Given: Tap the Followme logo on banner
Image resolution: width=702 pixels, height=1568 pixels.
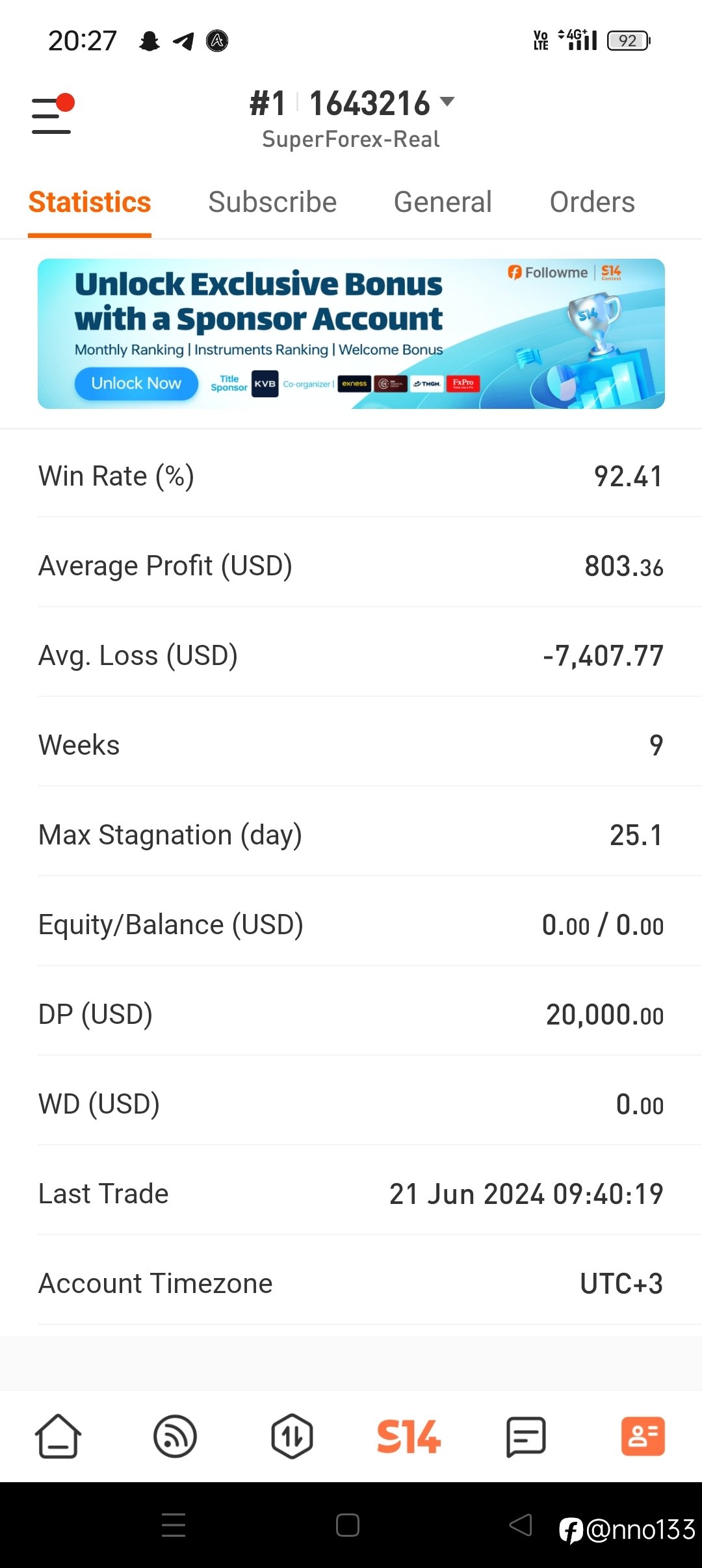Looking at the screenshot, I should coord(547,272).
